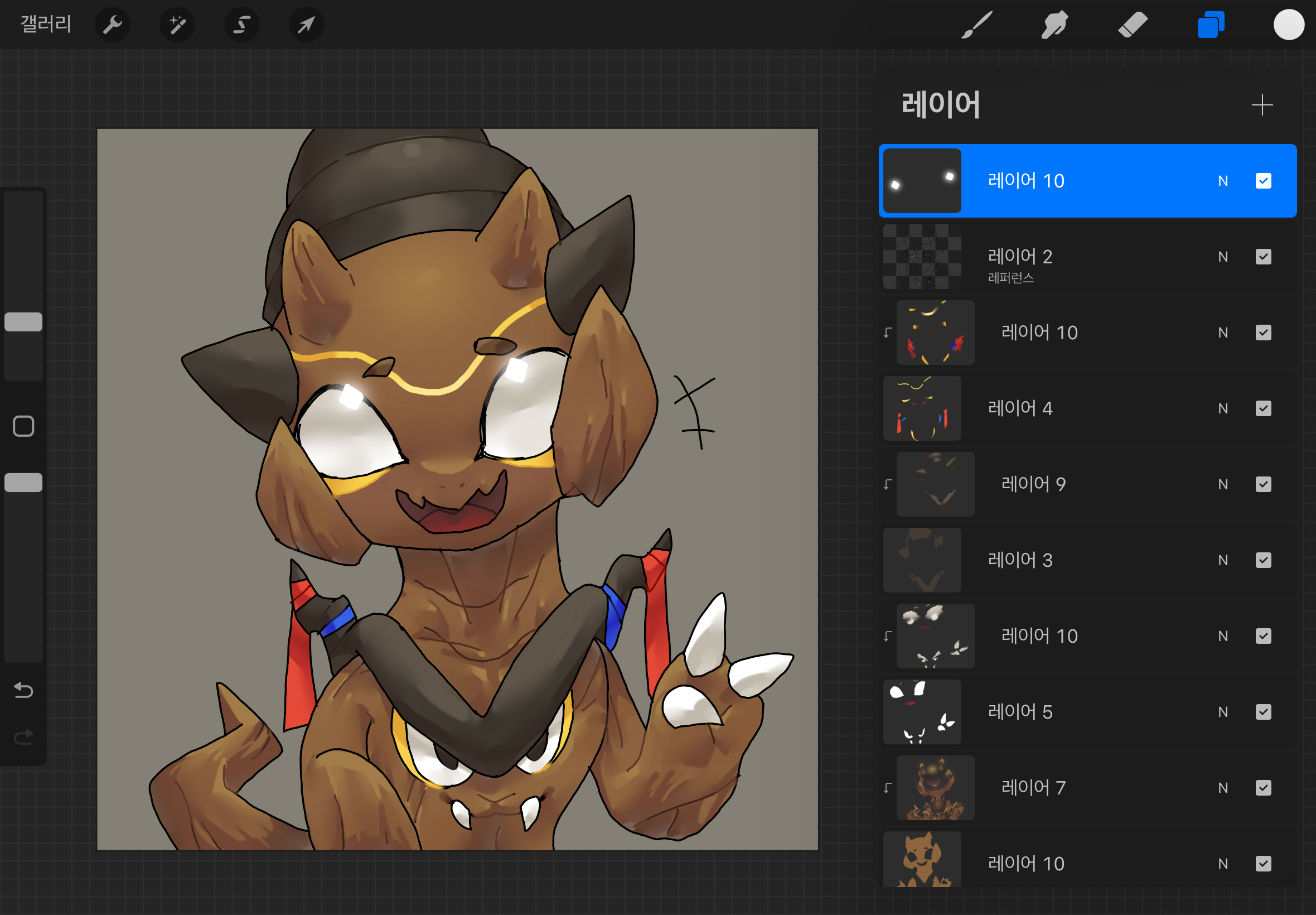Tap the undo arrow in sidebar
This screenshot has width=1316, height=915.
coord(23,690)
